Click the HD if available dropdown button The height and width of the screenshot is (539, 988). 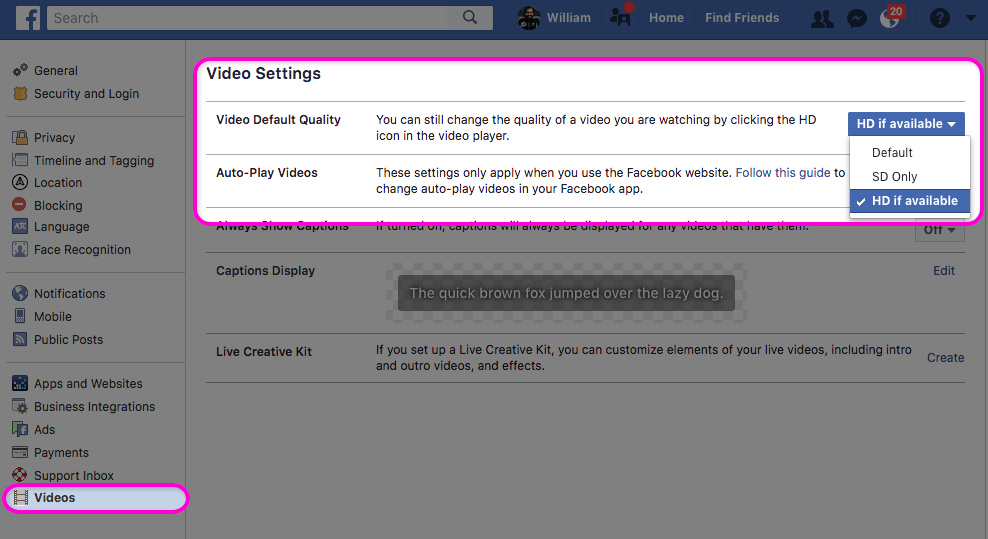pyautogui.click(x=906, y=124)
